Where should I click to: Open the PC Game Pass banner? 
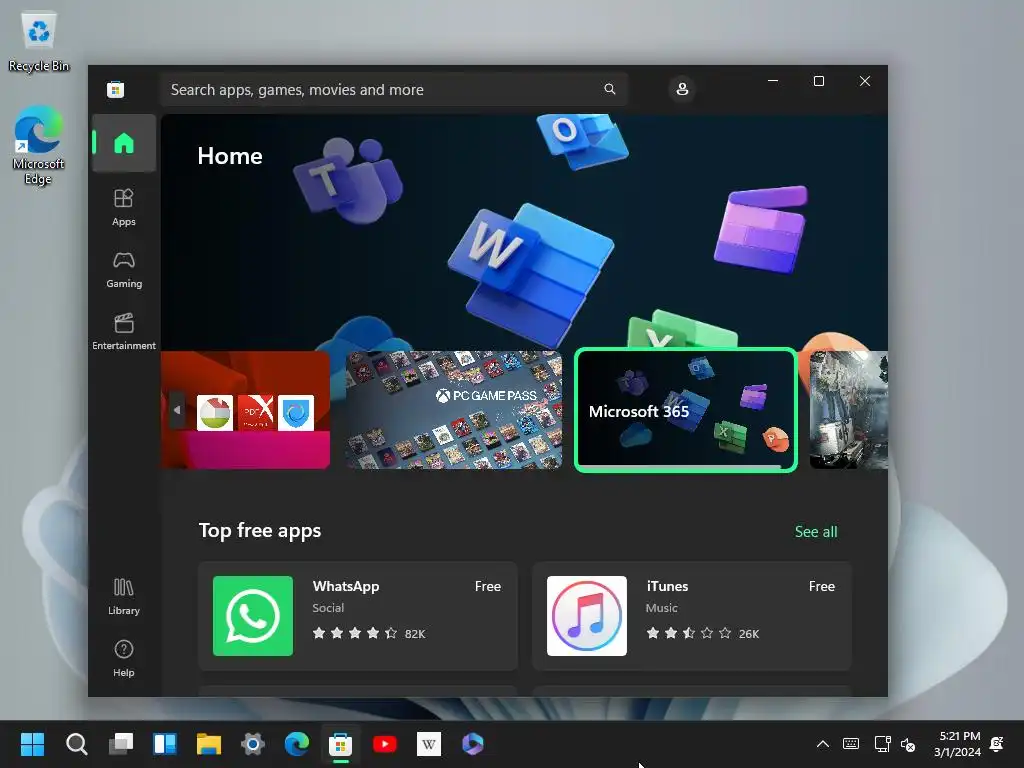tap(453, 409)
